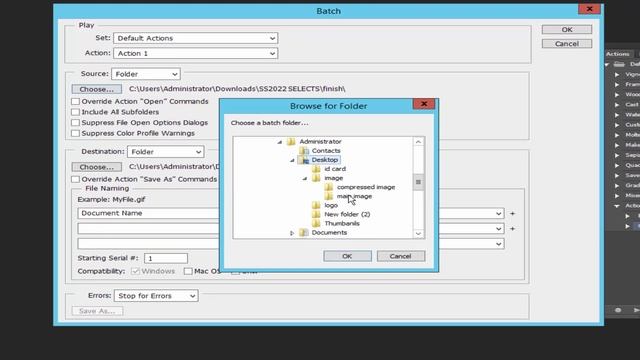Open the Destination dropdown
640x360 pixels.
[x=165, y=151]
